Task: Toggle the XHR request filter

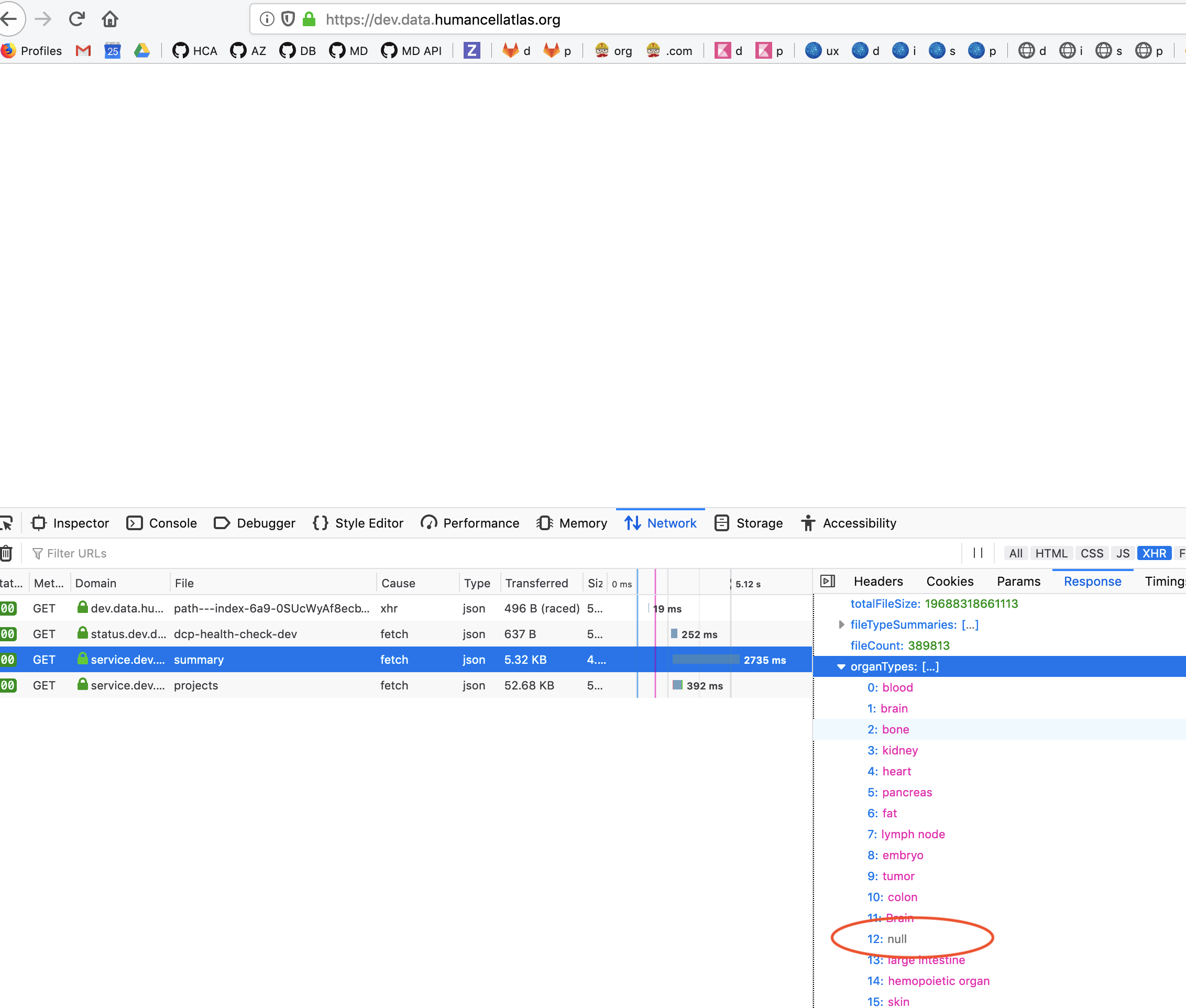Action: pos(1154,553)
